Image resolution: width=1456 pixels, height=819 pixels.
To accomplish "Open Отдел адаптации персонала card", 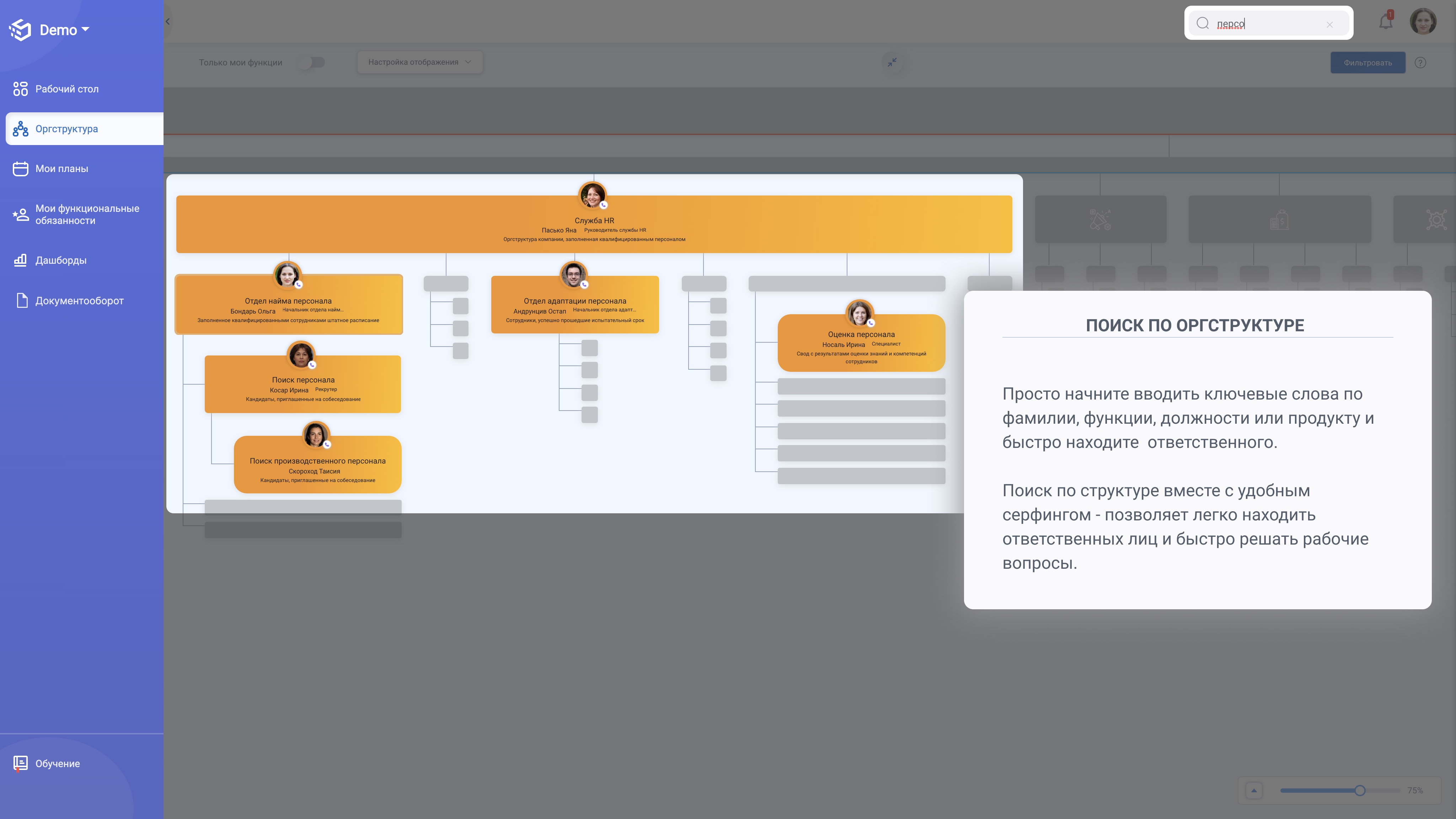I will coord(575,305).
